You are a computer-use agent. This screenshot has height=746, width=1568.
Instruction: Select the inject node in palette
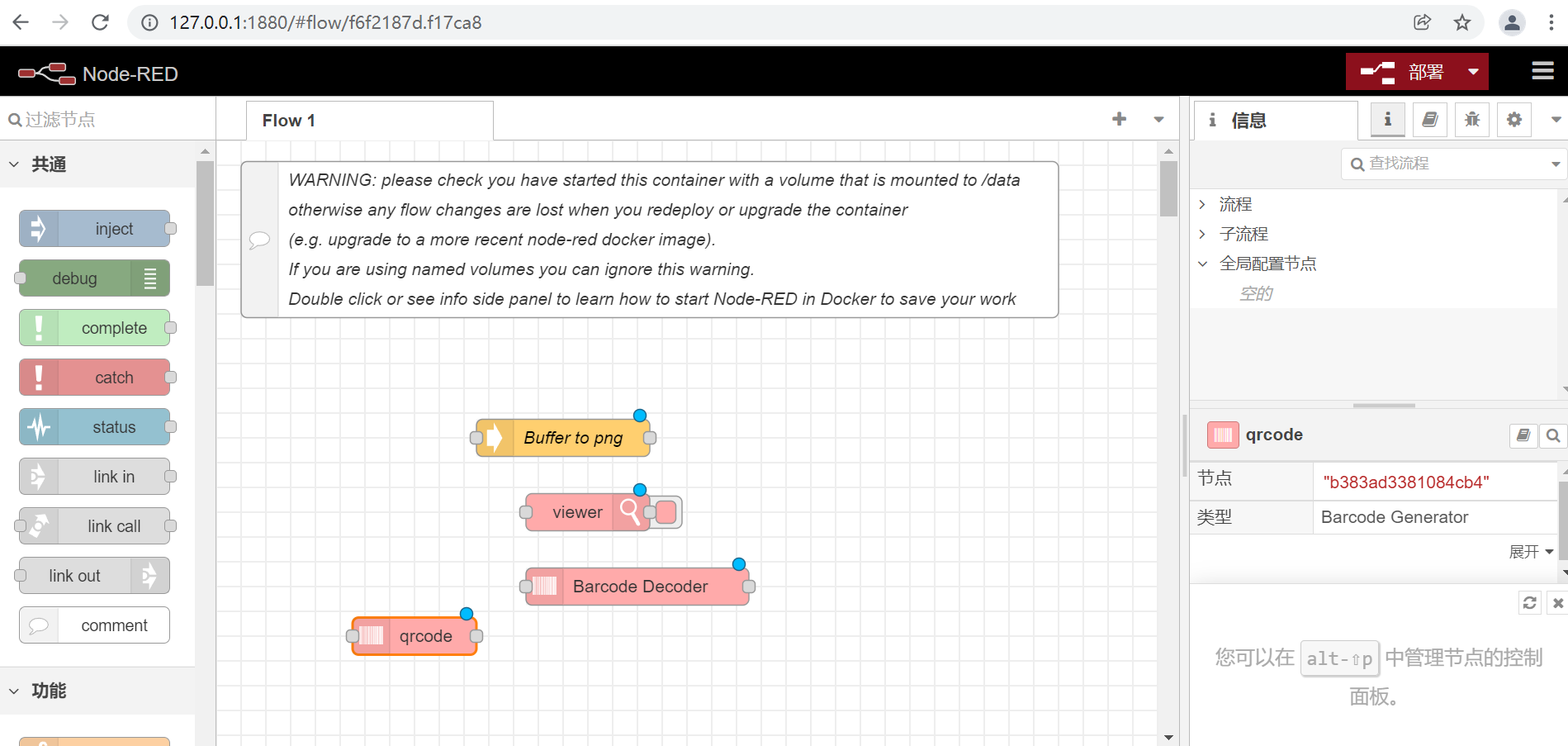[95, 229]
